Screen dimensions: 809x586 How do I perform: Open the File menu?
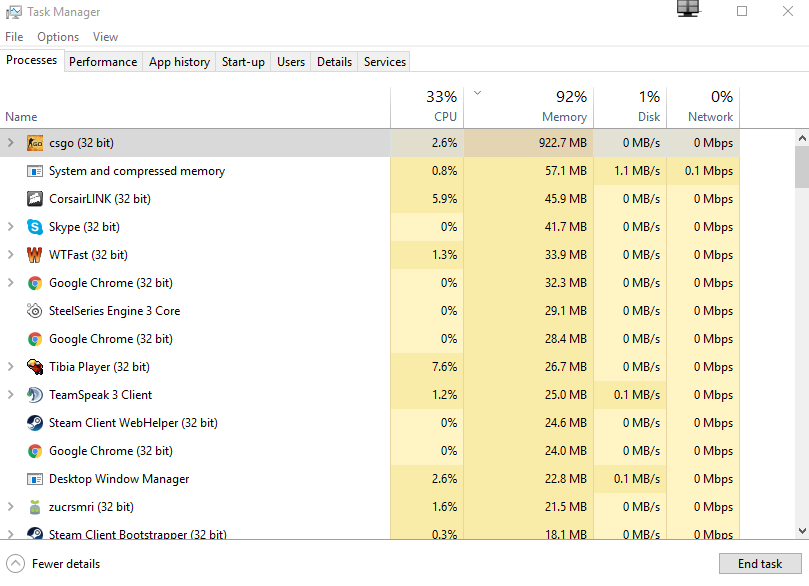tap(14, 37)
